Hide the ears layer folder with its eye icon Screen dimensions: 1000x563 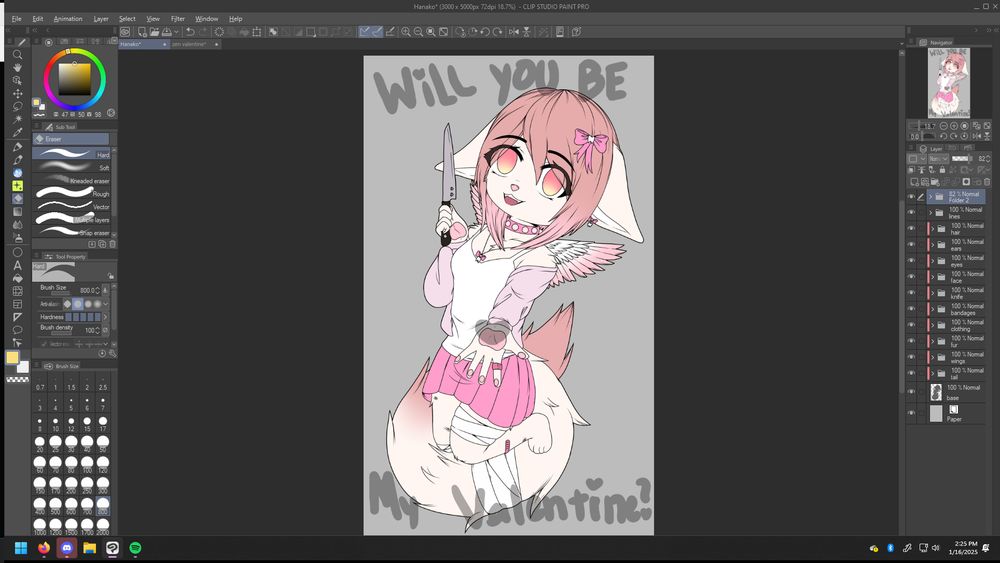click(911, 244)
